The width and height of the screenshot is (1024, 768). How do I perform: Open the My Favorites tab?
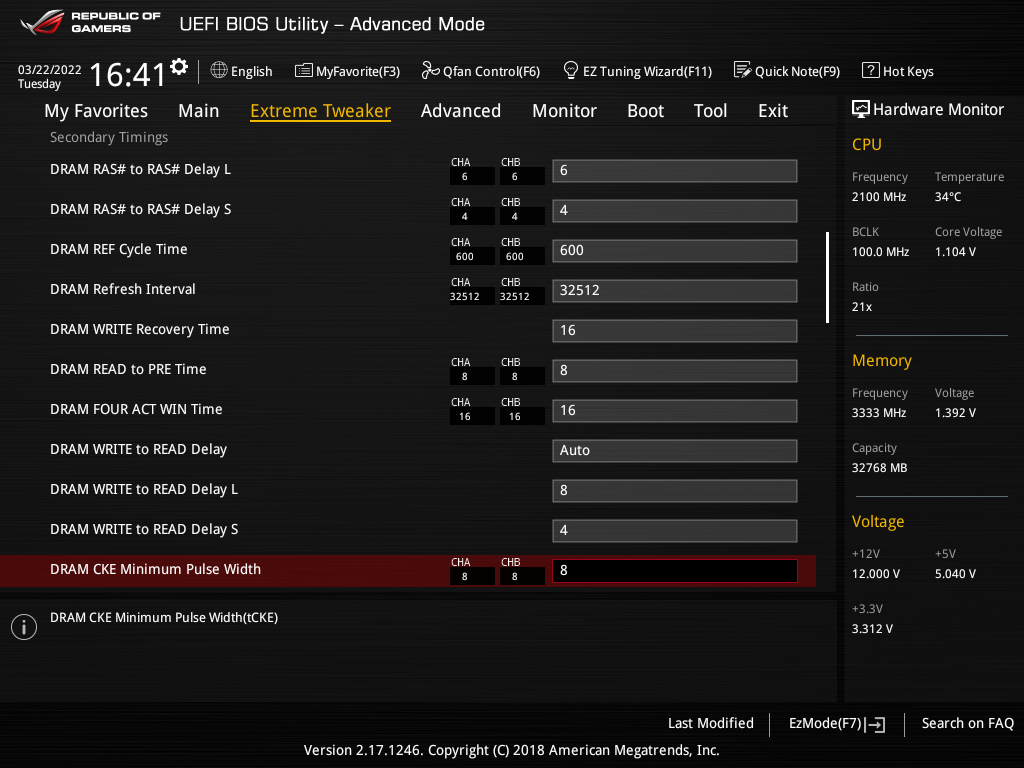[96, 111]
